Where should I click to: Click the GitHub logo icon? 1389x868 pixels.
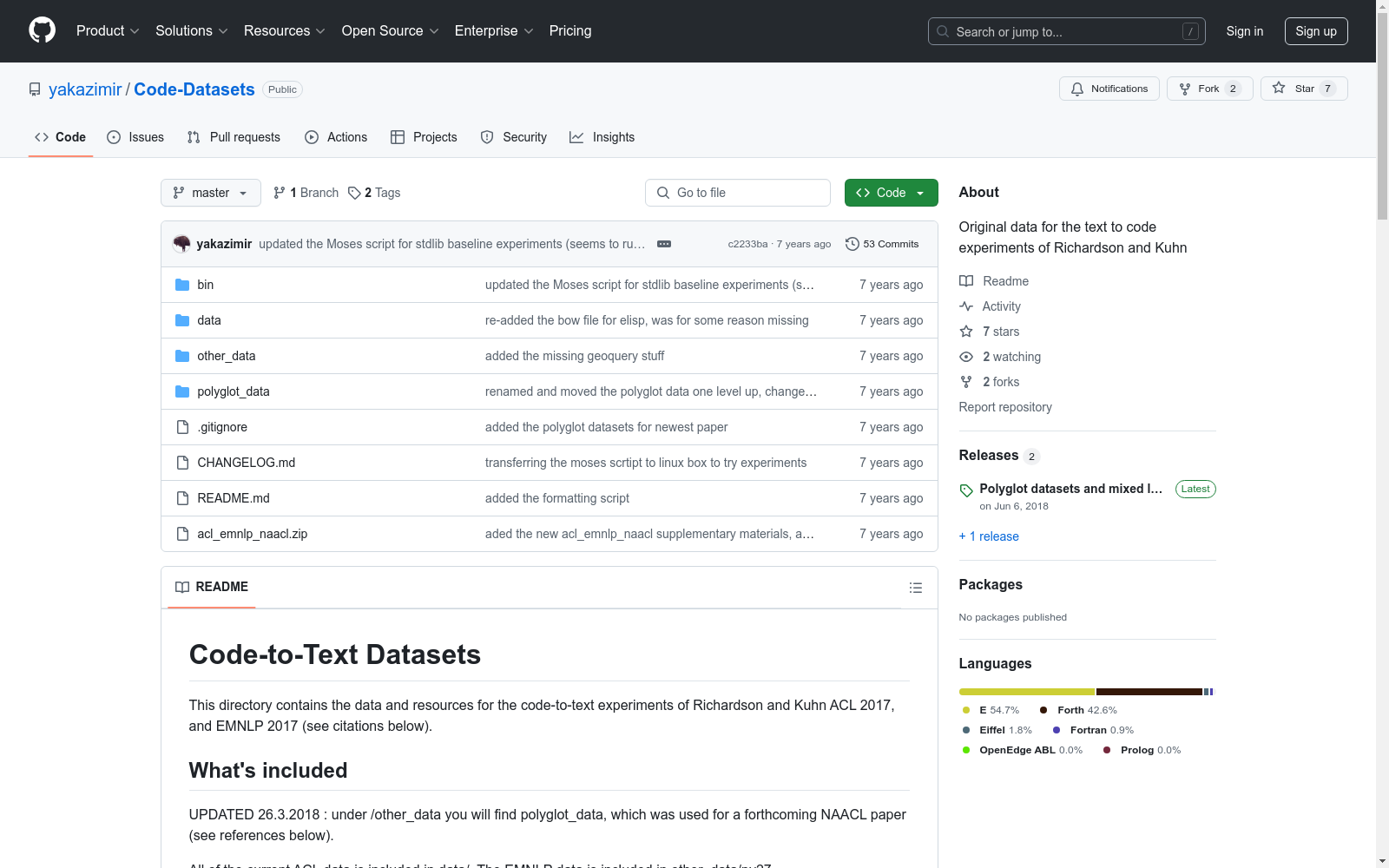pyautogui.click(x=42, y=30)
